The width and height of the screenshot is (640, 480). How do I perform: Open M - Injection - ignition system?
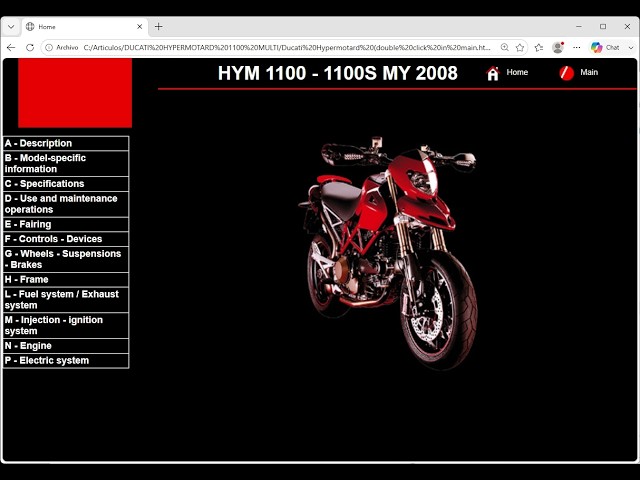tap(66, 325)
